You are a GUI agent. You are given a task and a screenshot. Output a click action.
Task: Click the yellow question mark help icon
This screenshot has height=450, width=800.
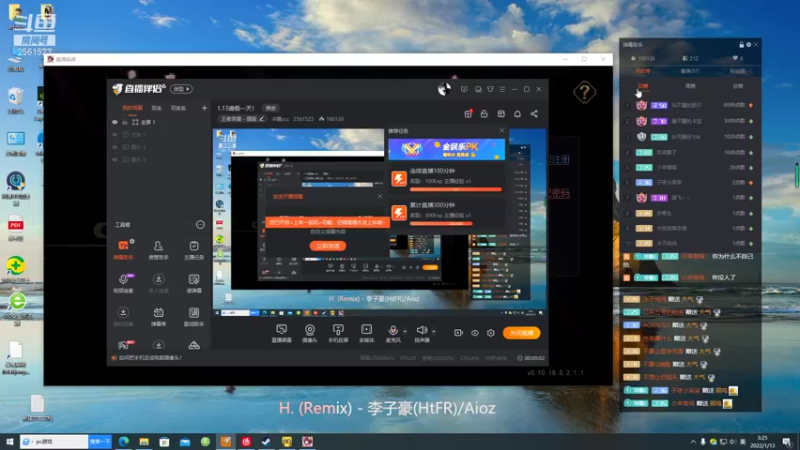click(585, 92)
